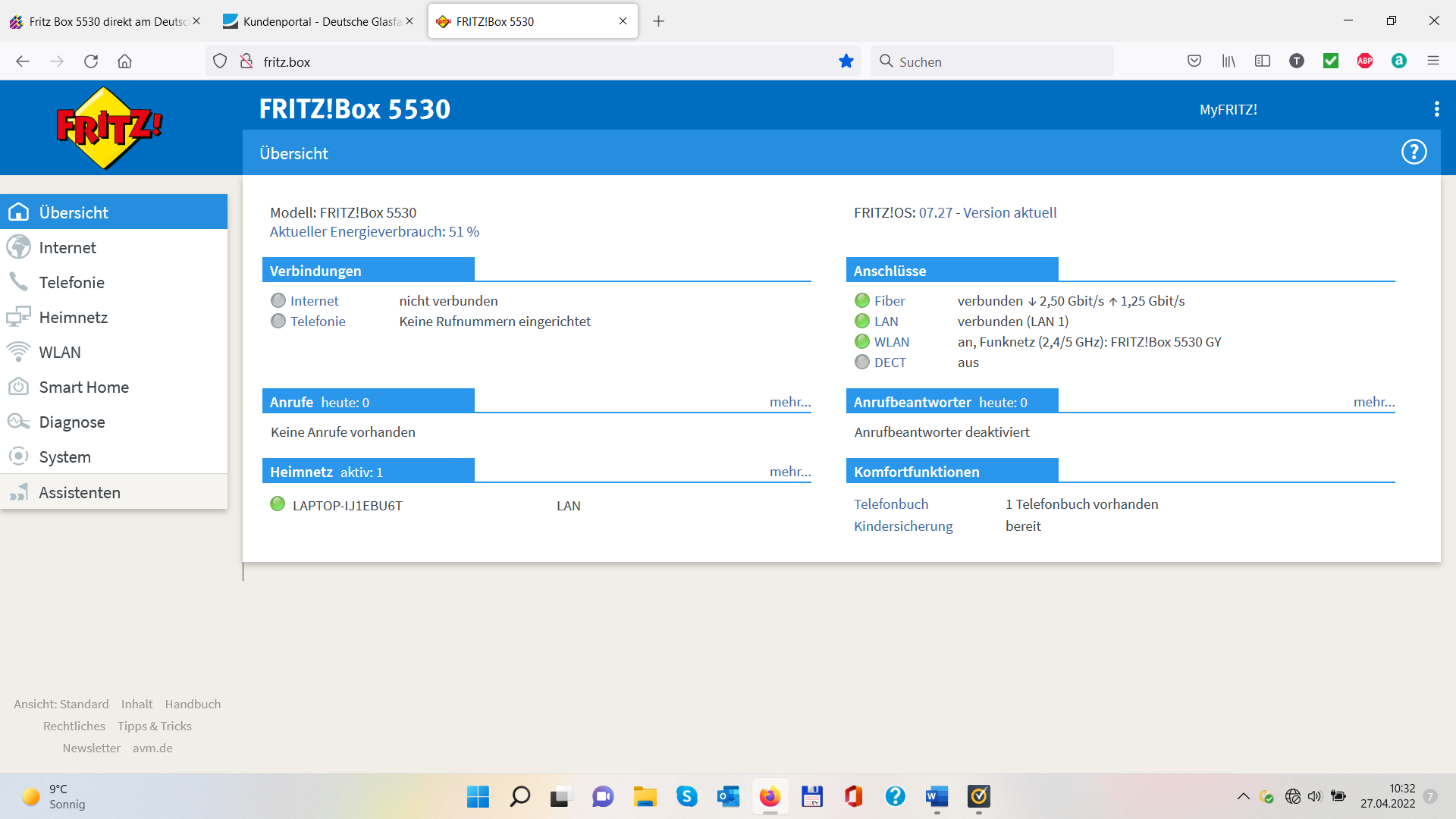Image resolution: width=1456 pixels, height=819 pixels.
Task: Show tracking protection shield info
Action: pos(220,61)
